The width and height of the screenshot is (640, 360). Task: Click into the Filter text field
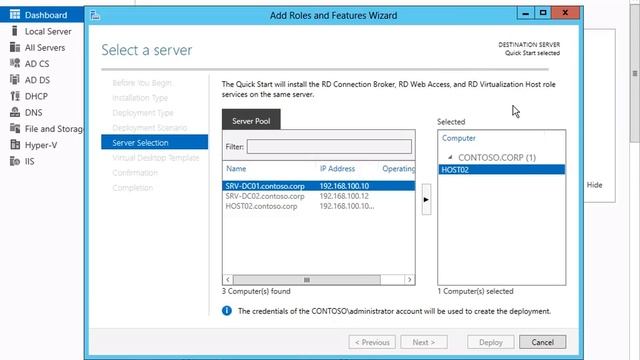click(329, 147)
